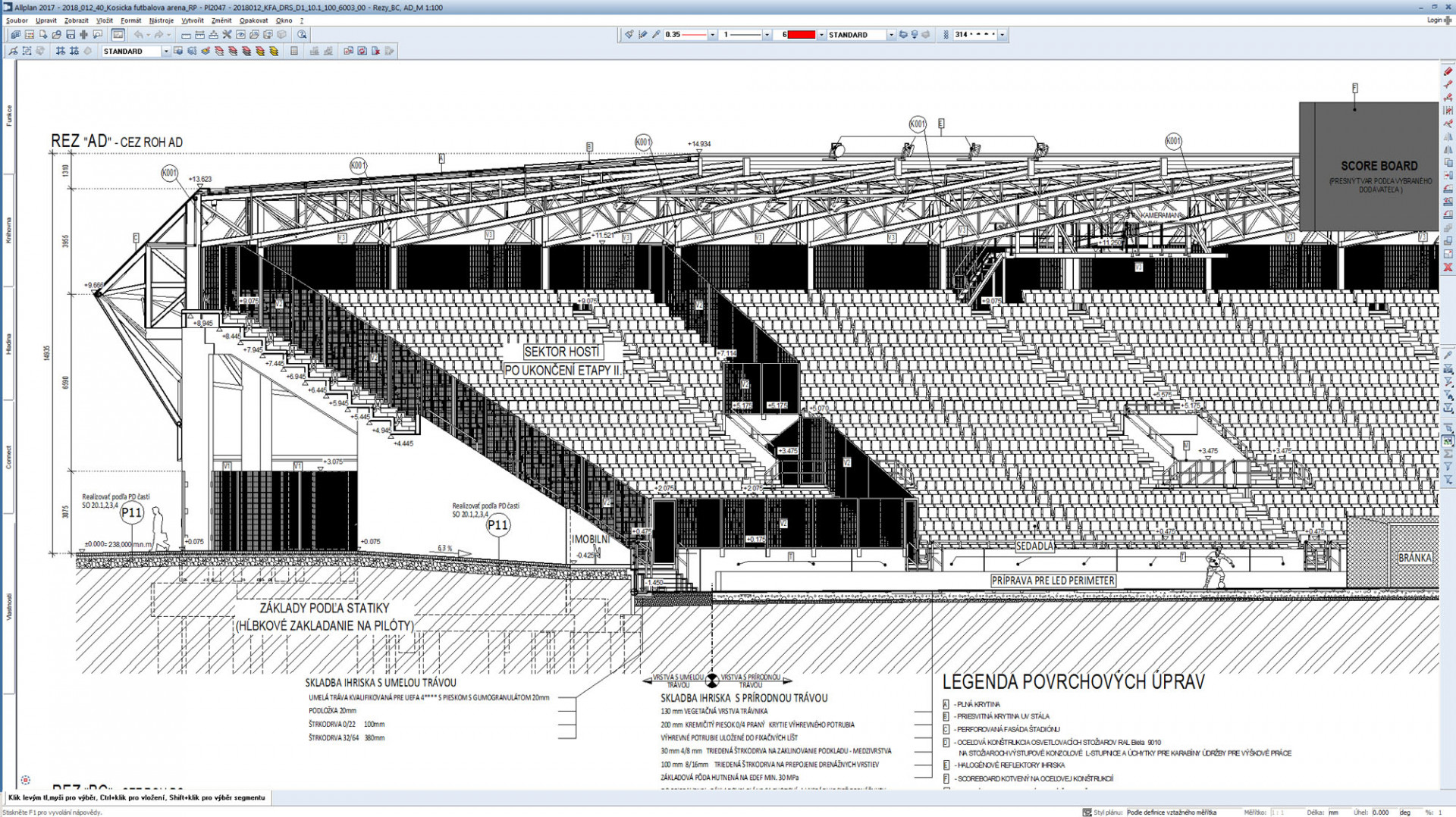Click the zoom magnifier toolbar icon
The width and height of the screenshot is (1456, 817).
tap(302, 35)
